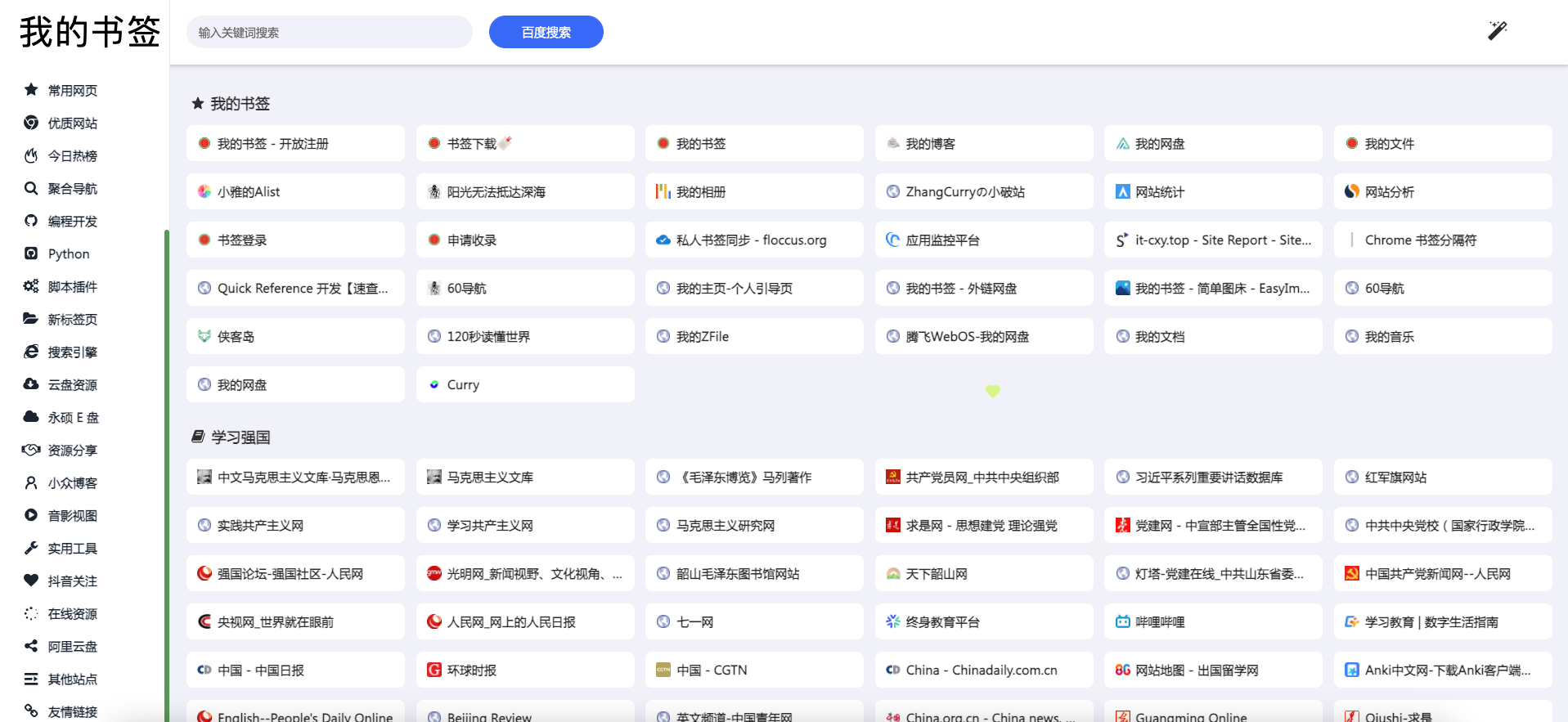This screenshot has height=722, width=1568.
Task: Open the 马克思主义文库 bookmark
Action: (x=525, y=477)
